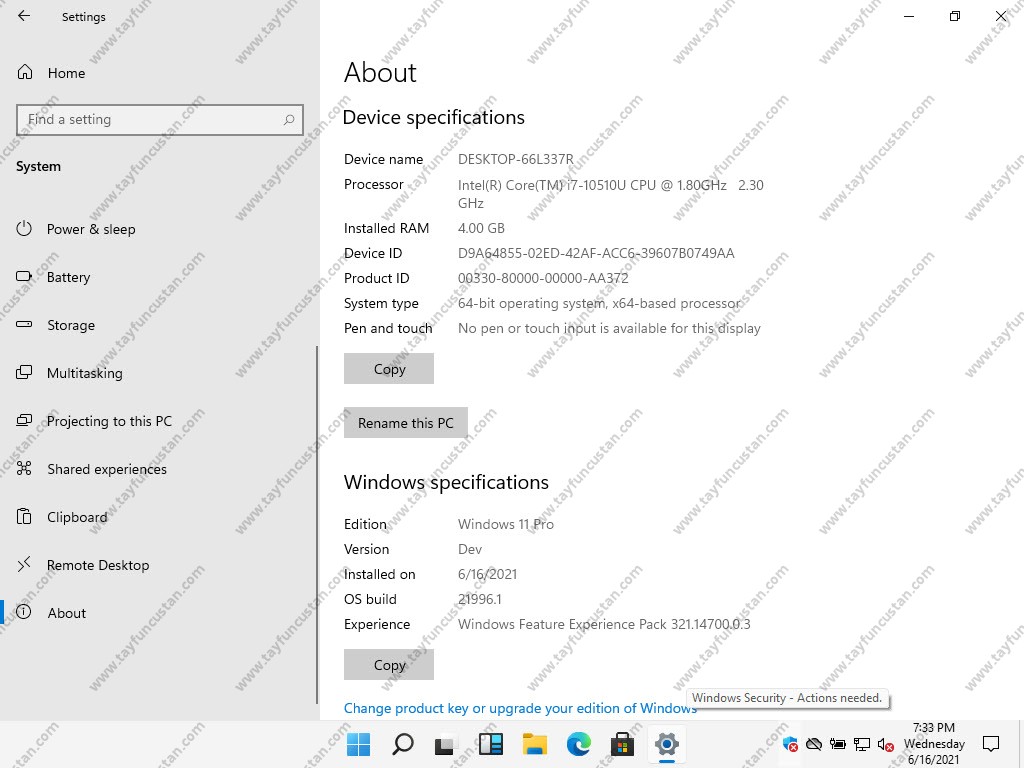Launch File Explorer from taskbar
The width and height of the screenshot is (1024, 768).
coord(535,744)
